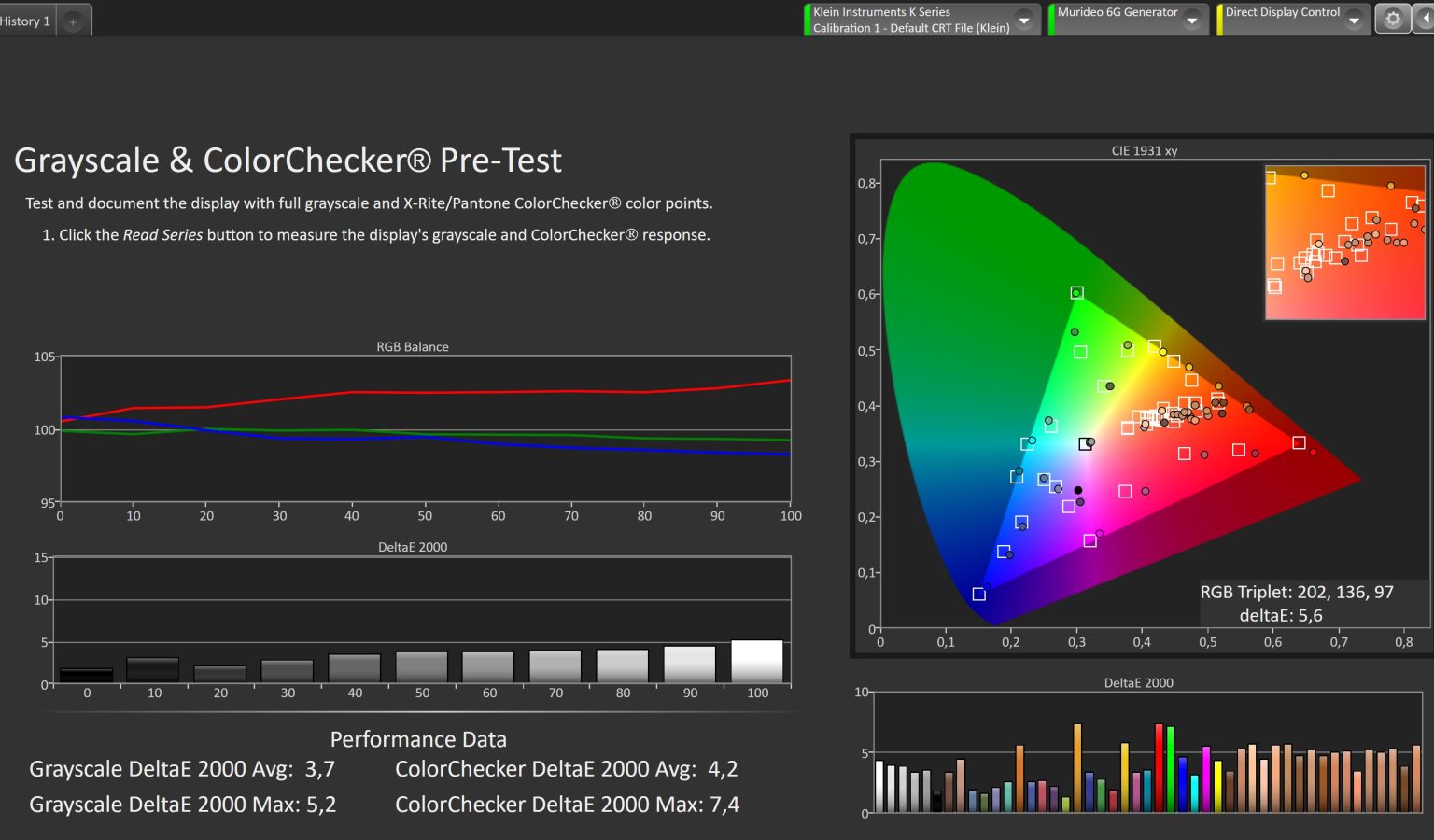
Task: Expand the Murideo 6G Generator dropdown arrow
Action: tap(1192, 21)
